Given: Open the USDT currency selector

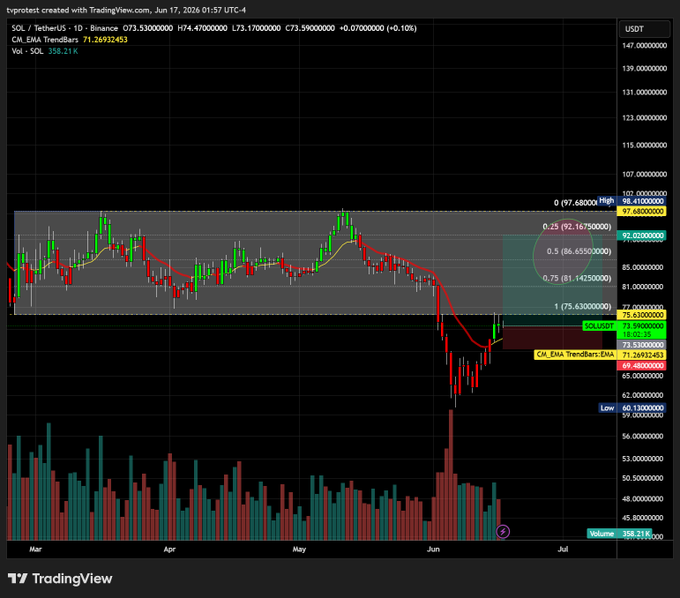Looking at the screenshot, I should 644,29.
